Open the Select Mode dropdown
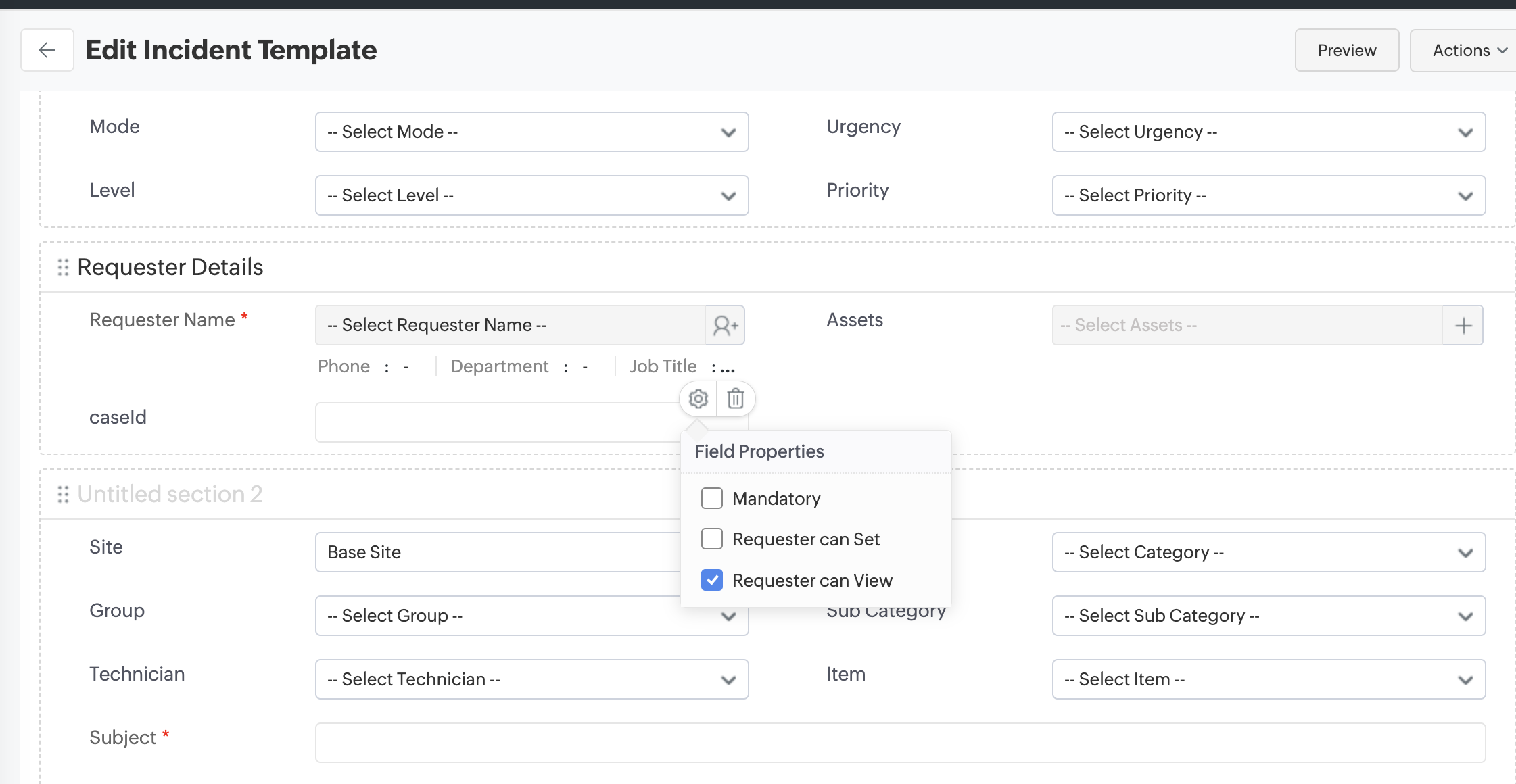Viewport: 1516px width, 784px height. point(531,132)
